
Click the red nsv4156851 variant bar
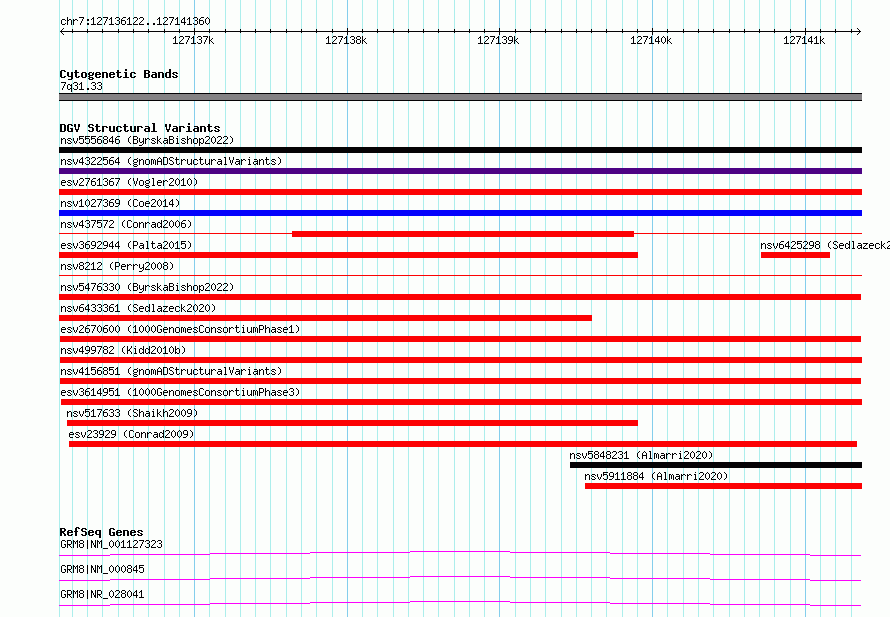(460, 381)
